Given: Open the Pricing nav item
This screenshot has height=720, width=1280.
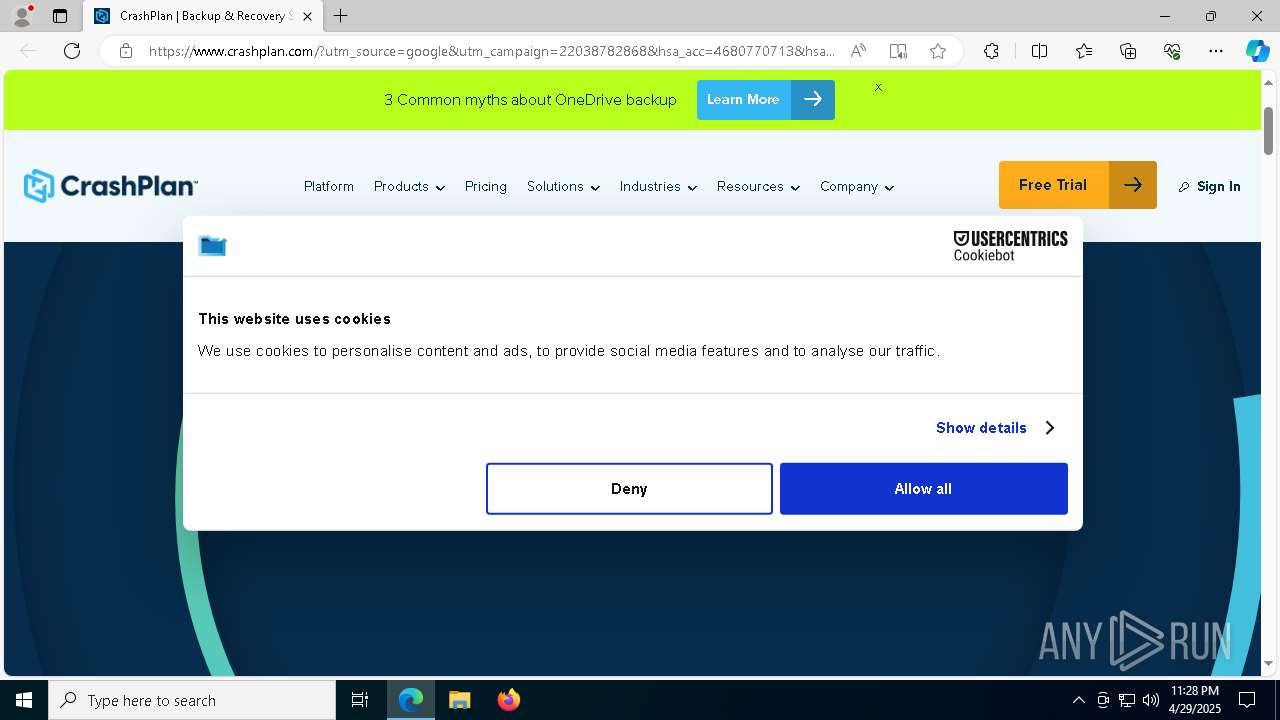Looking at the screenshot, I should pyautogui.click(x=486, y=186).
